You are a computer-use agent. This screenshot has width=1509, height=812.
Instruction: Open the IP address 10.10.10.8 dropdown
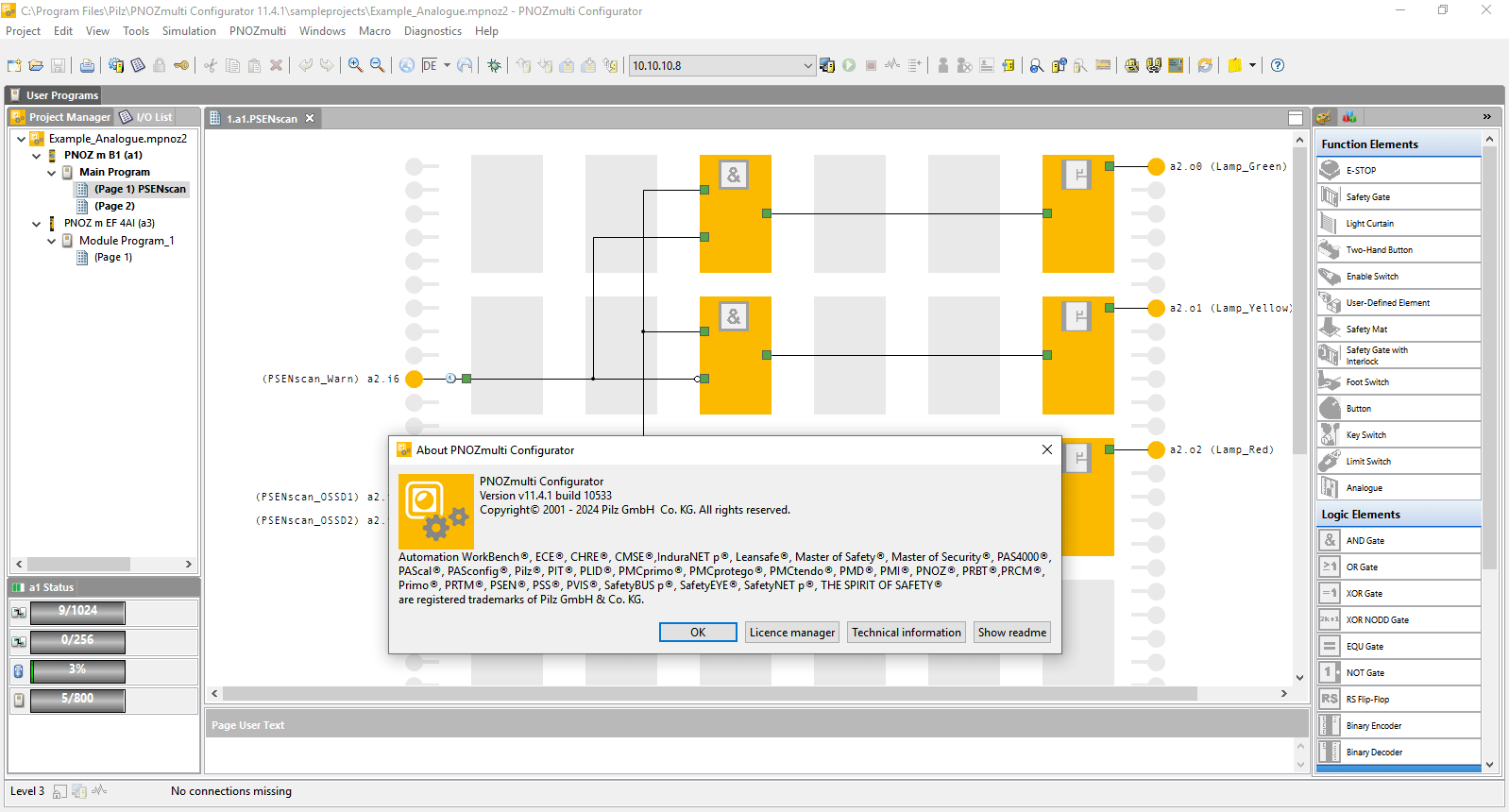(807, 65)
